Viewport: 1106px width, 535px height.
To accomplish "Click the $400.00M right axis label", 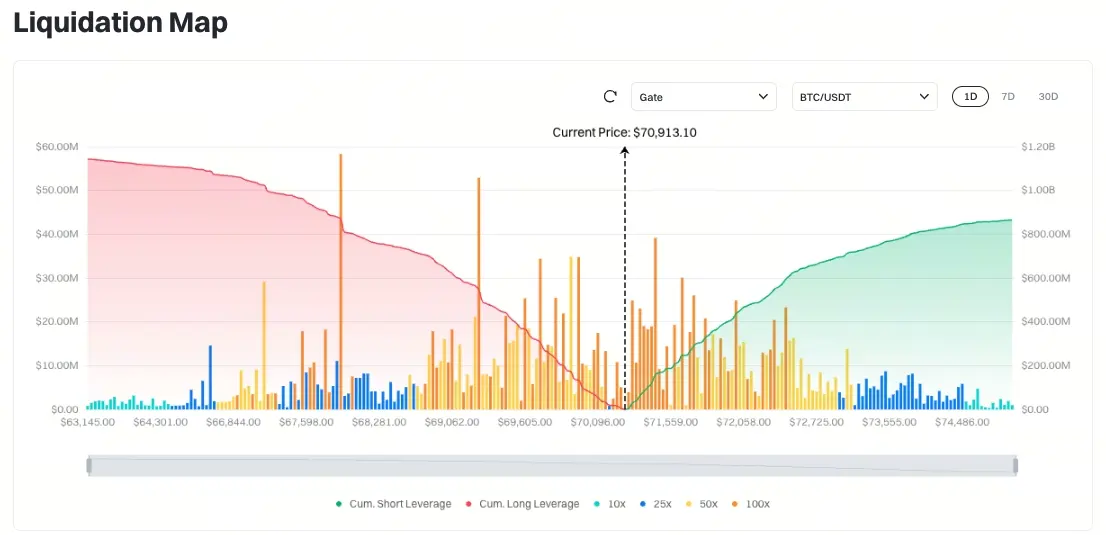I will click(x=1045, y=322).
